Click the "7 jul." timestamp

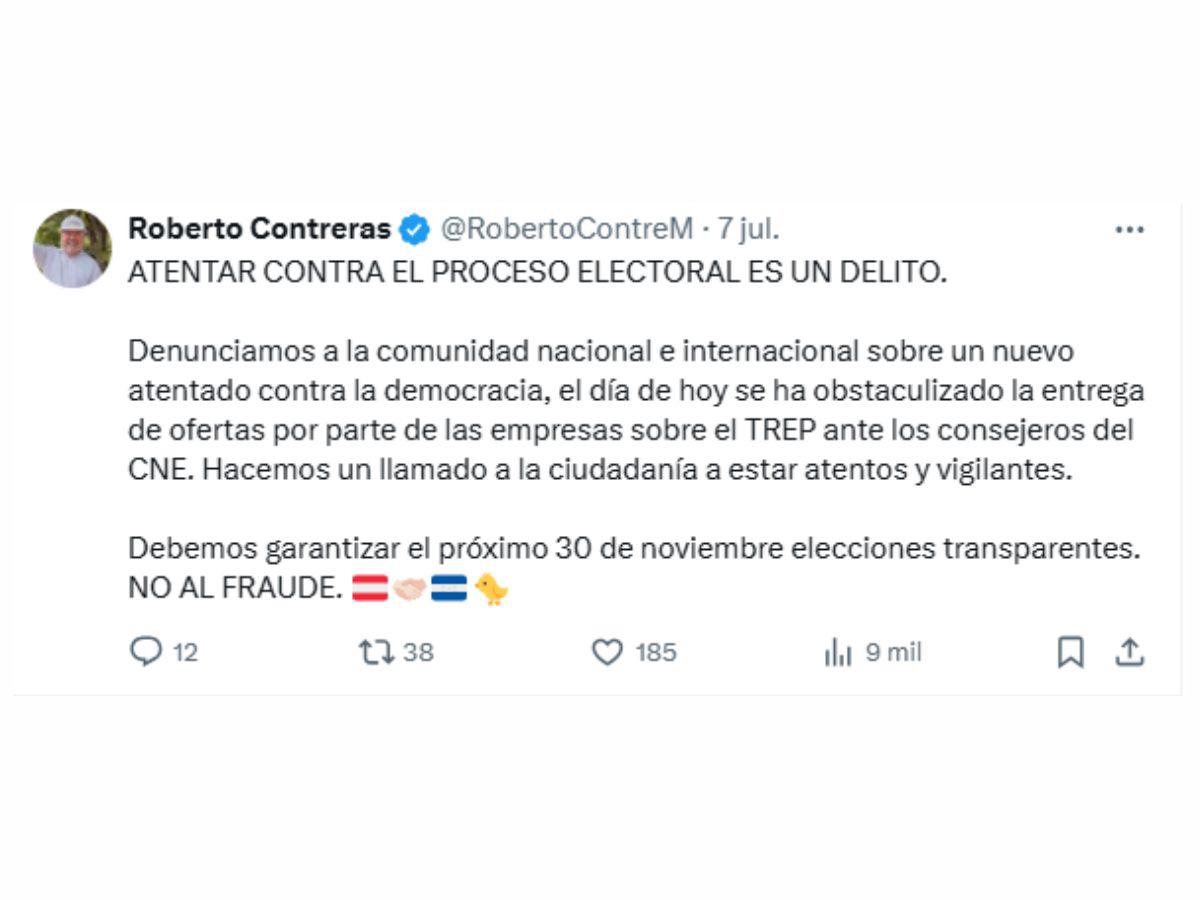(x=747, y=229)
